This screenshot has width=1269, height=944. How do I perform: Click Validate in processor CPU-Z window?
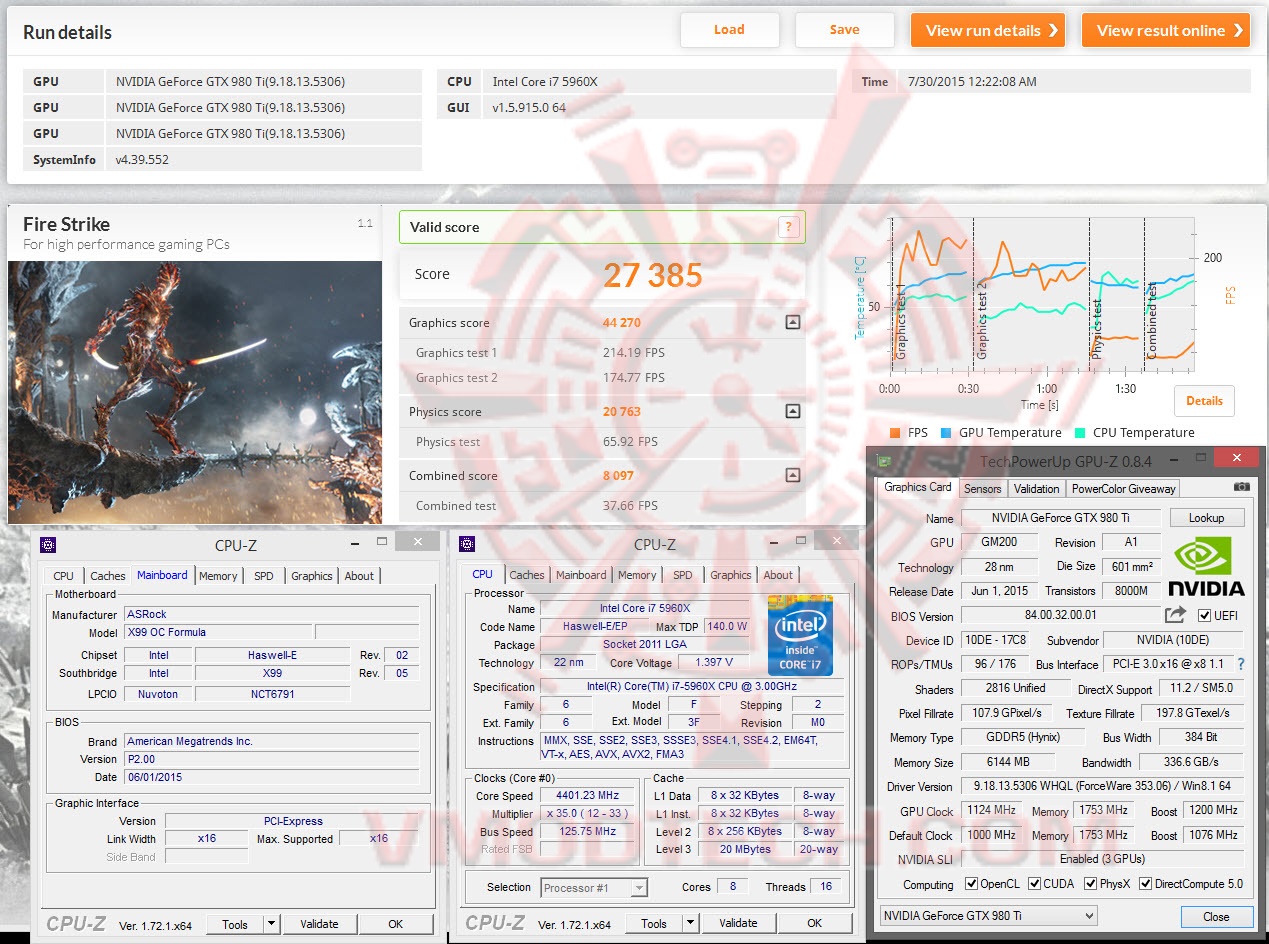738,923
